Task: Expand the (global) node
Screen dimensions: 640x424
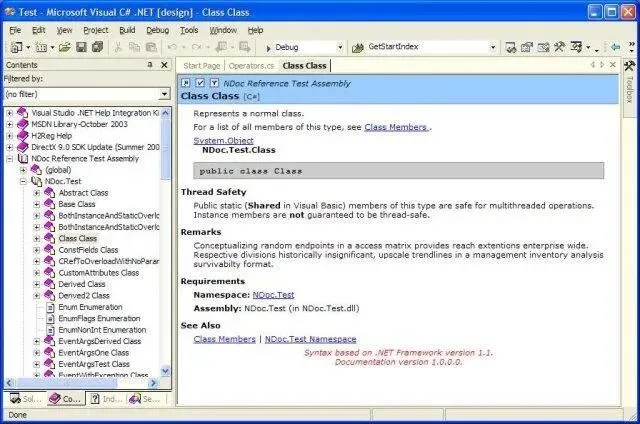Action: click(23, 170)
